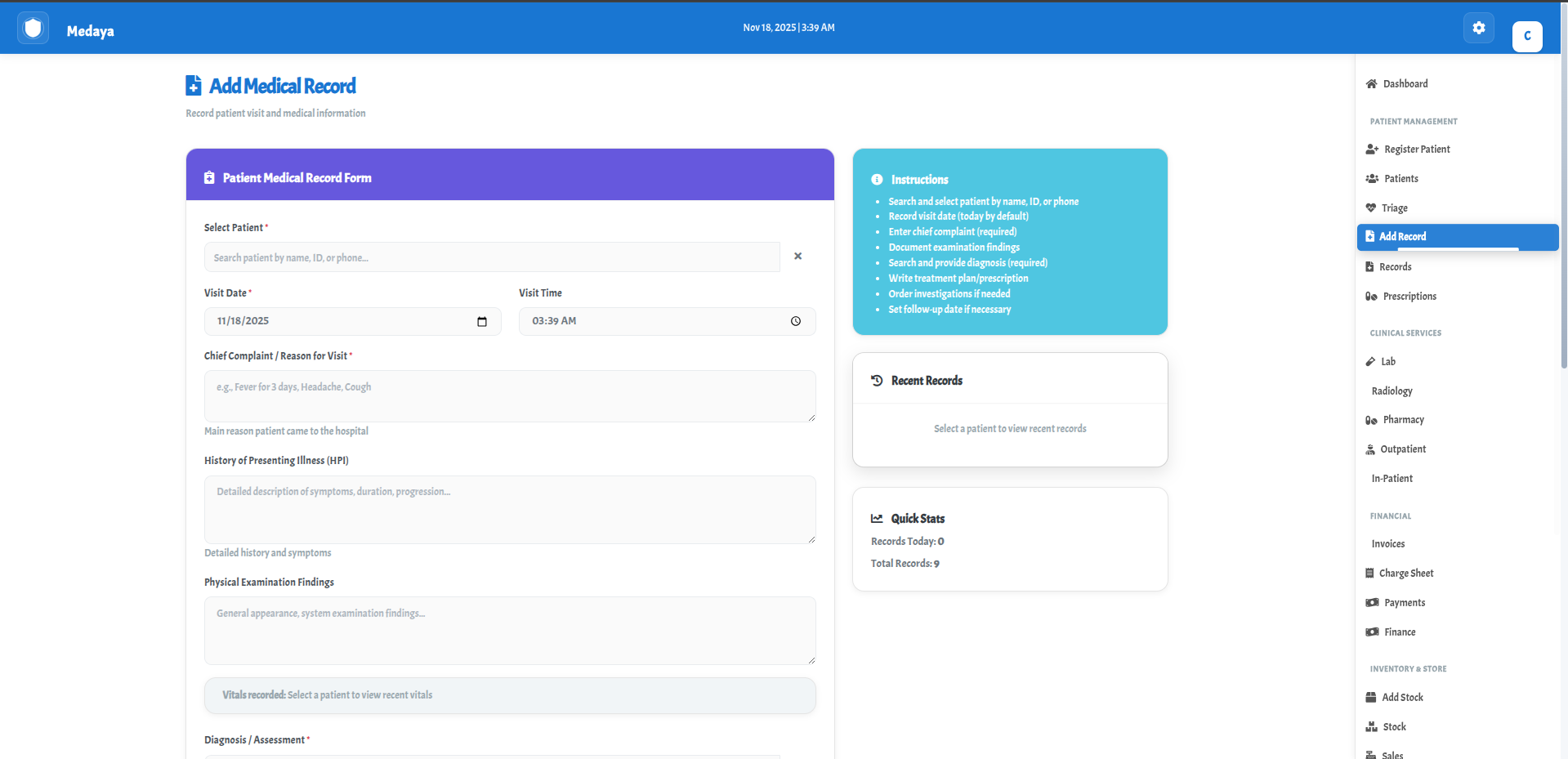Screen dimensions: 1568x759
Task: Open the Dashboard from the sidebar
Action: click(1403, 83)
